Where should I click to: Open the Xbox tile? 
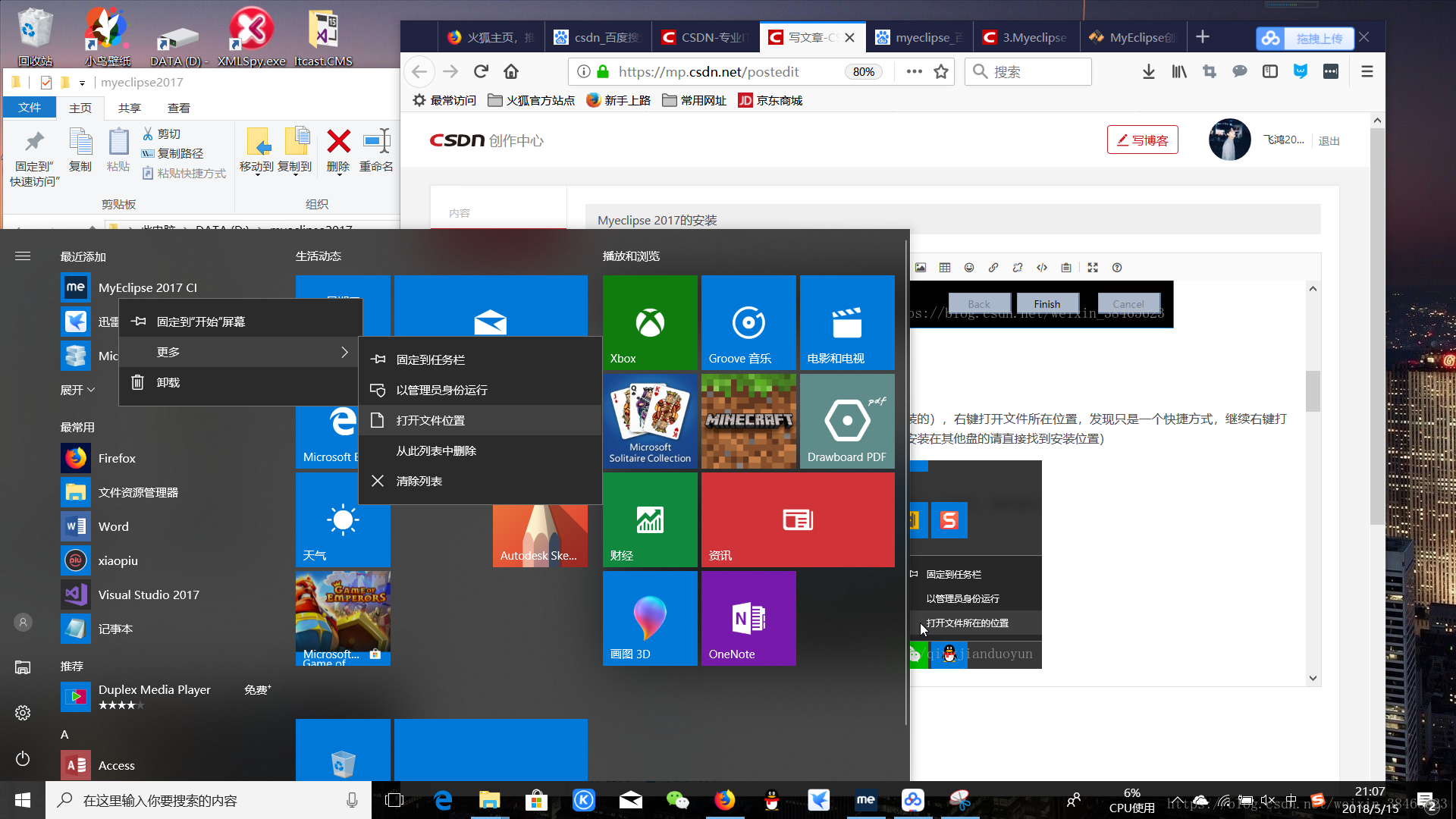tap(650, 322)
